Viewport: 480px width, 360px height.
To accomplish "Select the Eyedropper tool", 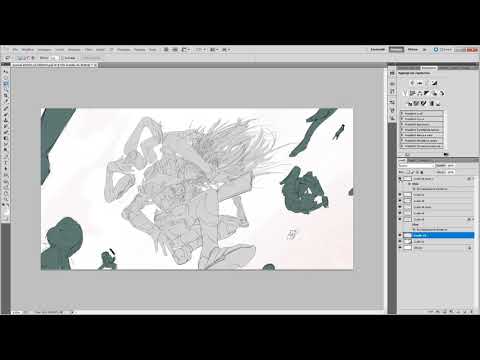I will tap(6, 102).
